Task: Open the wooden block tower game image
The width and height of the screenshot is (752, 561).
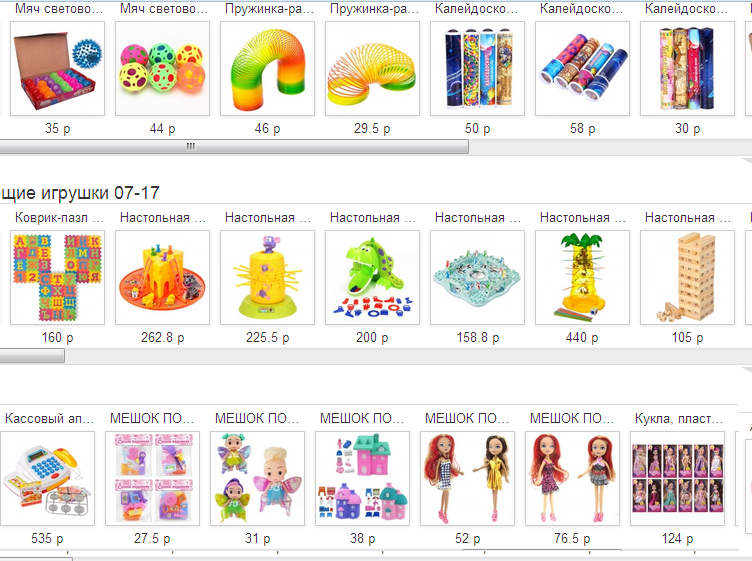Action: [688, 278]
